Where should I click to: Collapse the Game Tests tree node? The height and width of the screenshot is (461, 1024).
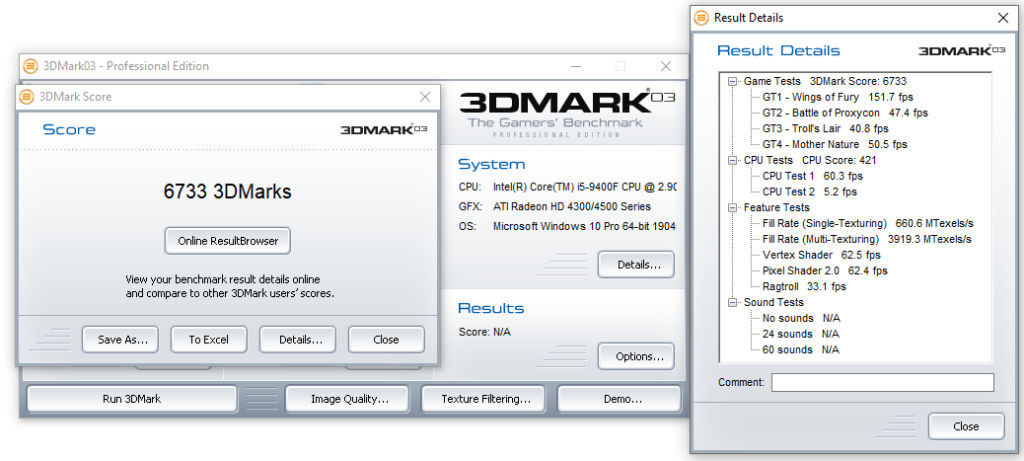pyautogui.click(x=733, y=81)
